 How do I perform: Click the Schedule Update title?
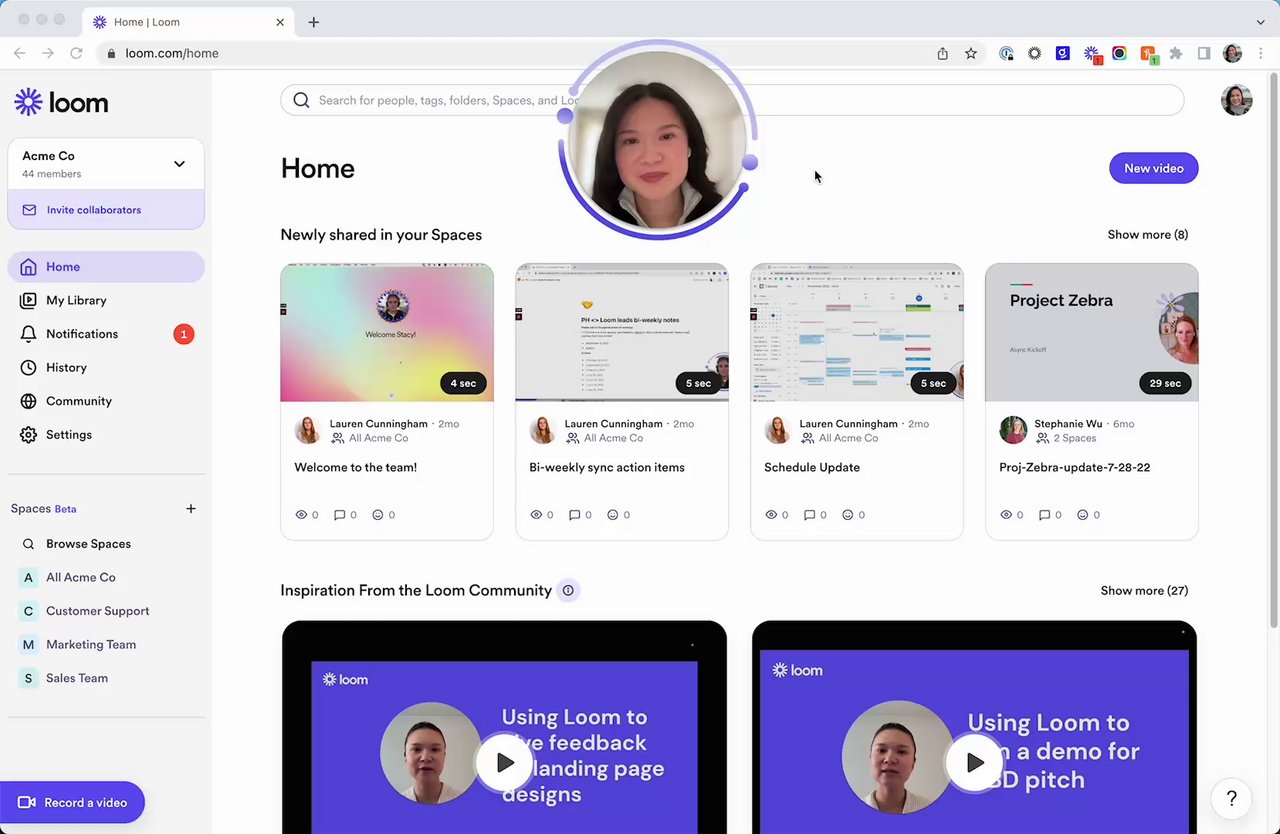point(811,467)
